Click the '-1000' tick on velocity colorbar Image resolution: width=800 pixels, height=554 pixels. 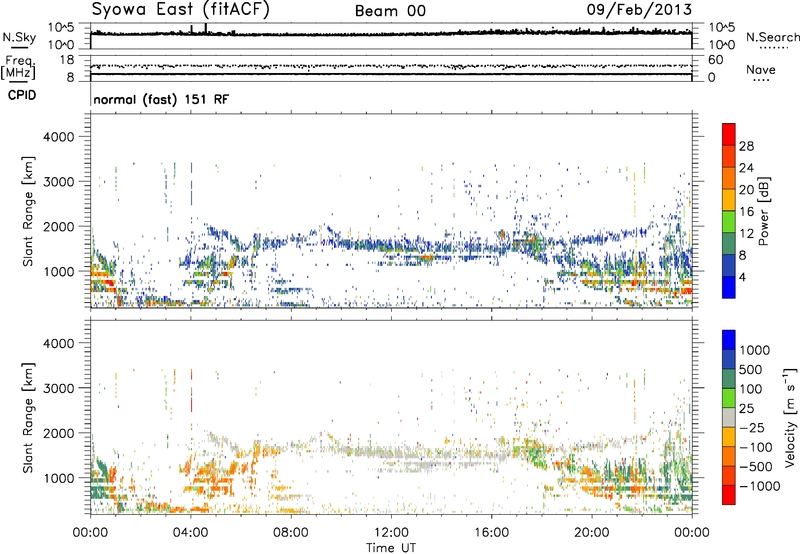pyautogui.click(x=760, y=486)
